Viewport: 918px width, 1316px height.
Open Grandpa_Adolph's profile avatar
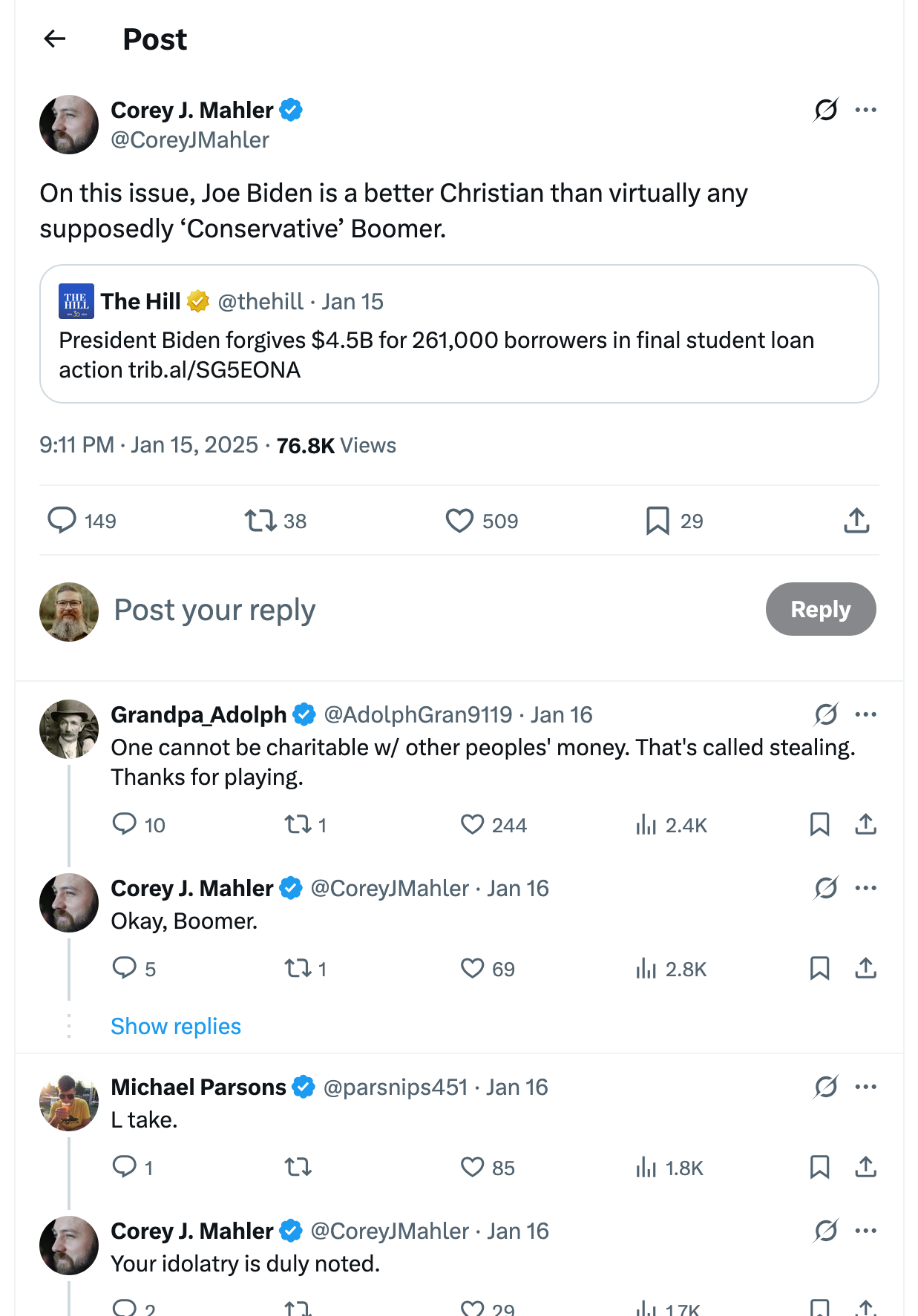[x=69, y=729]
